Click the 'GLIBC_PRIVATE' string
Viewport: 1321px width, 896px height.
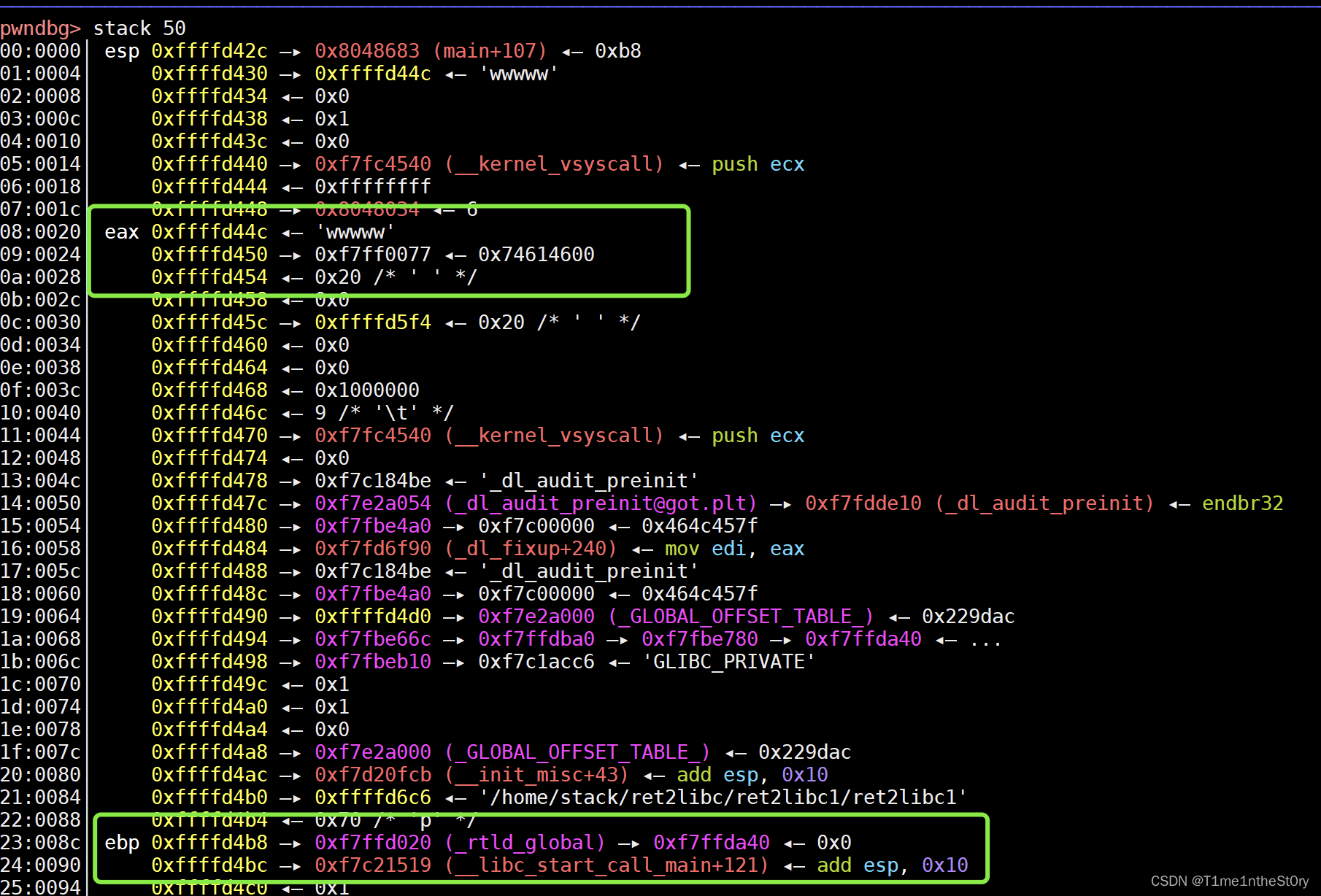click(729, 662)
